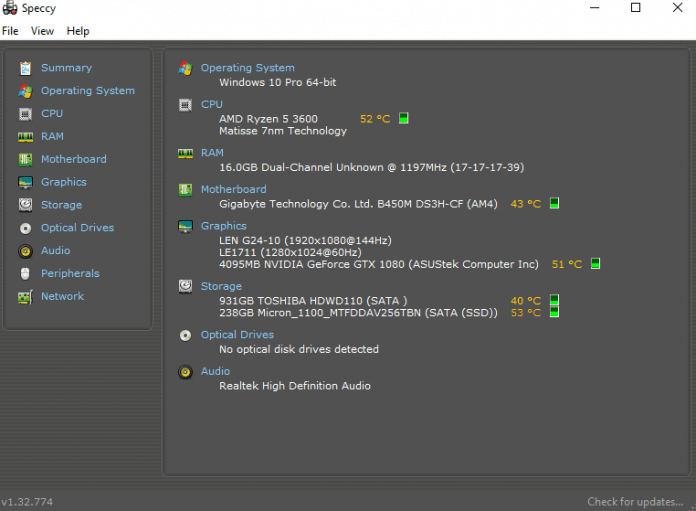This screenshot has width=696, height=511.
Task: Click the Motherboard icon in sidebar
Action: pos(25,159)
